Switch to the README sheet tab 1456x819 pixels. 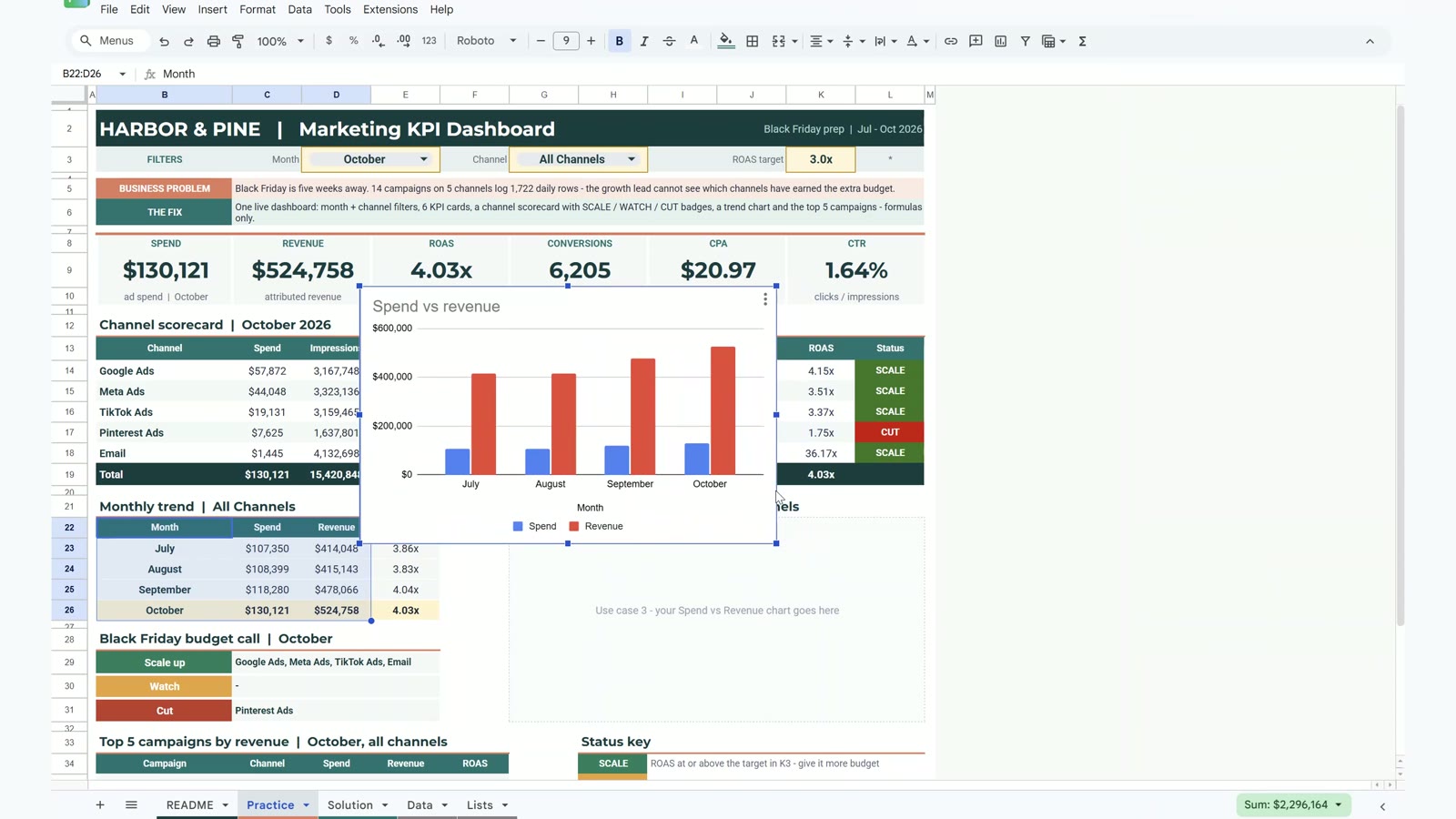pyautogui.click(x=189, y=805)
